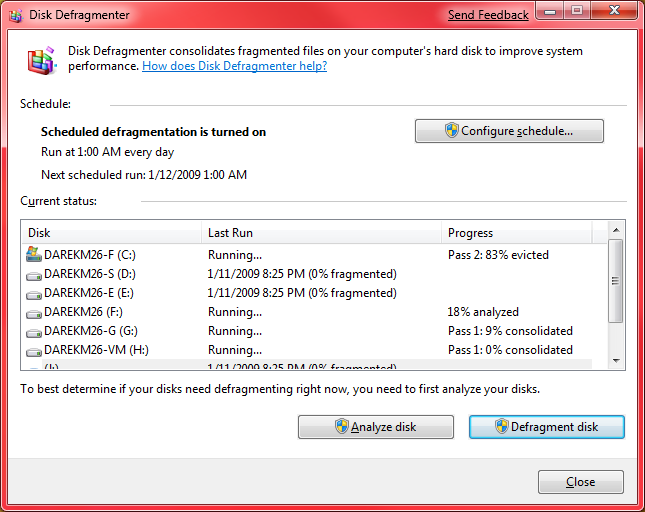This screenshot has width=645, height=512.
Task: Click the shield icon on Configure schedule button
Action: 452,130
